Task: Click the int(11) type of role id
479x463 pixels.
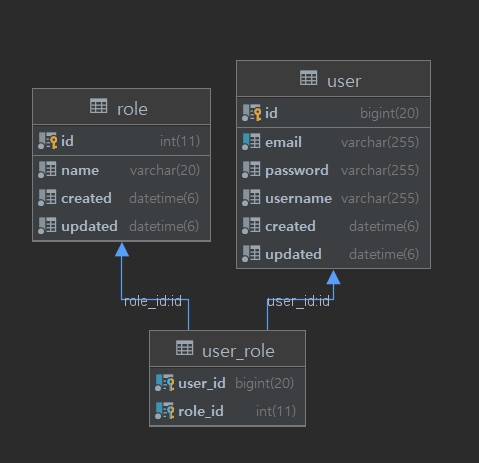Action: 180,141
